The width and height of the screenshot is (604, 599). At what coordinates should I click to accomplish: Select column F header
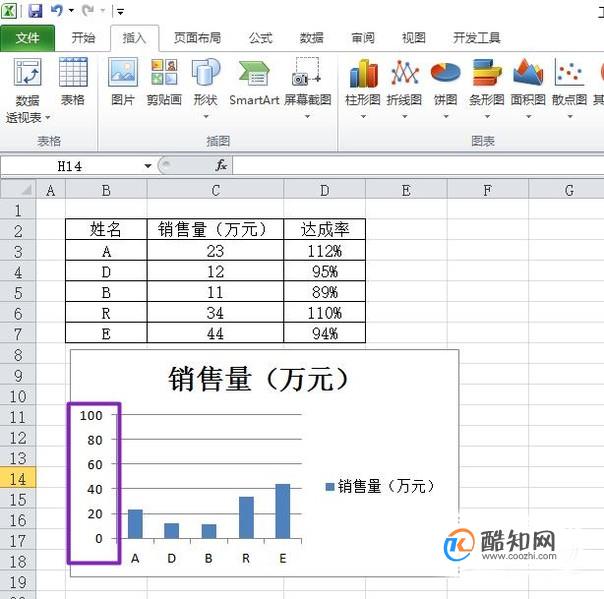(x=488, y=190)
